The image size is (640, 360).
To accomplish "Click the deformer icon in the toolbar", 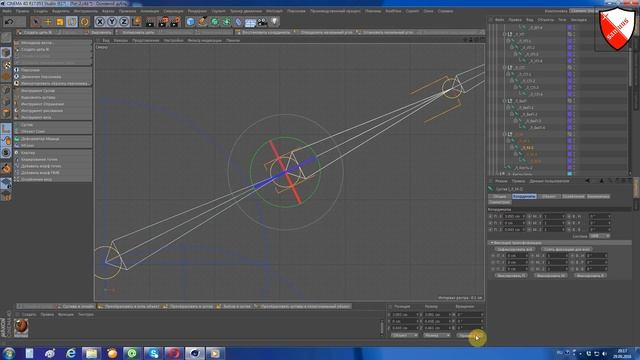I will click(x=238, y=22).
